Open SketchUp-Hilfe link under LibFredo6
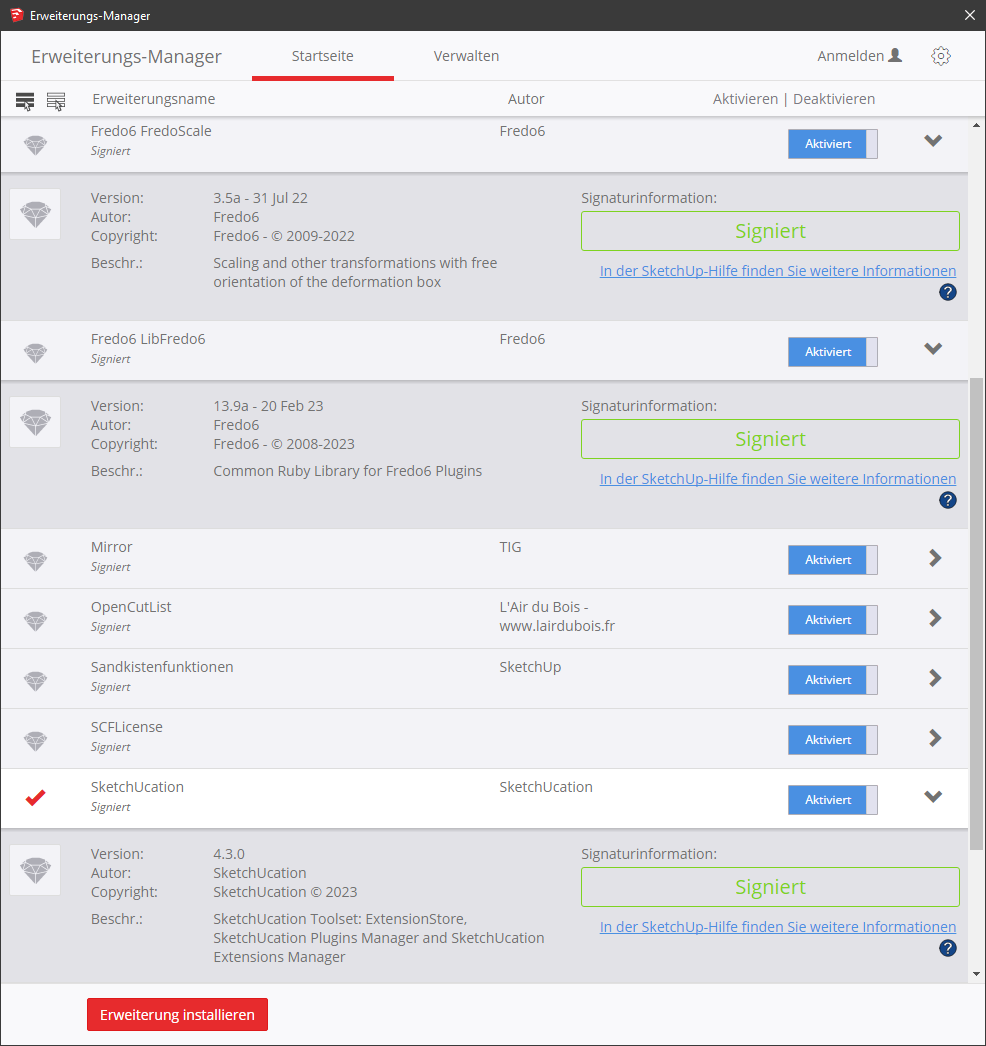 (777, 479)
